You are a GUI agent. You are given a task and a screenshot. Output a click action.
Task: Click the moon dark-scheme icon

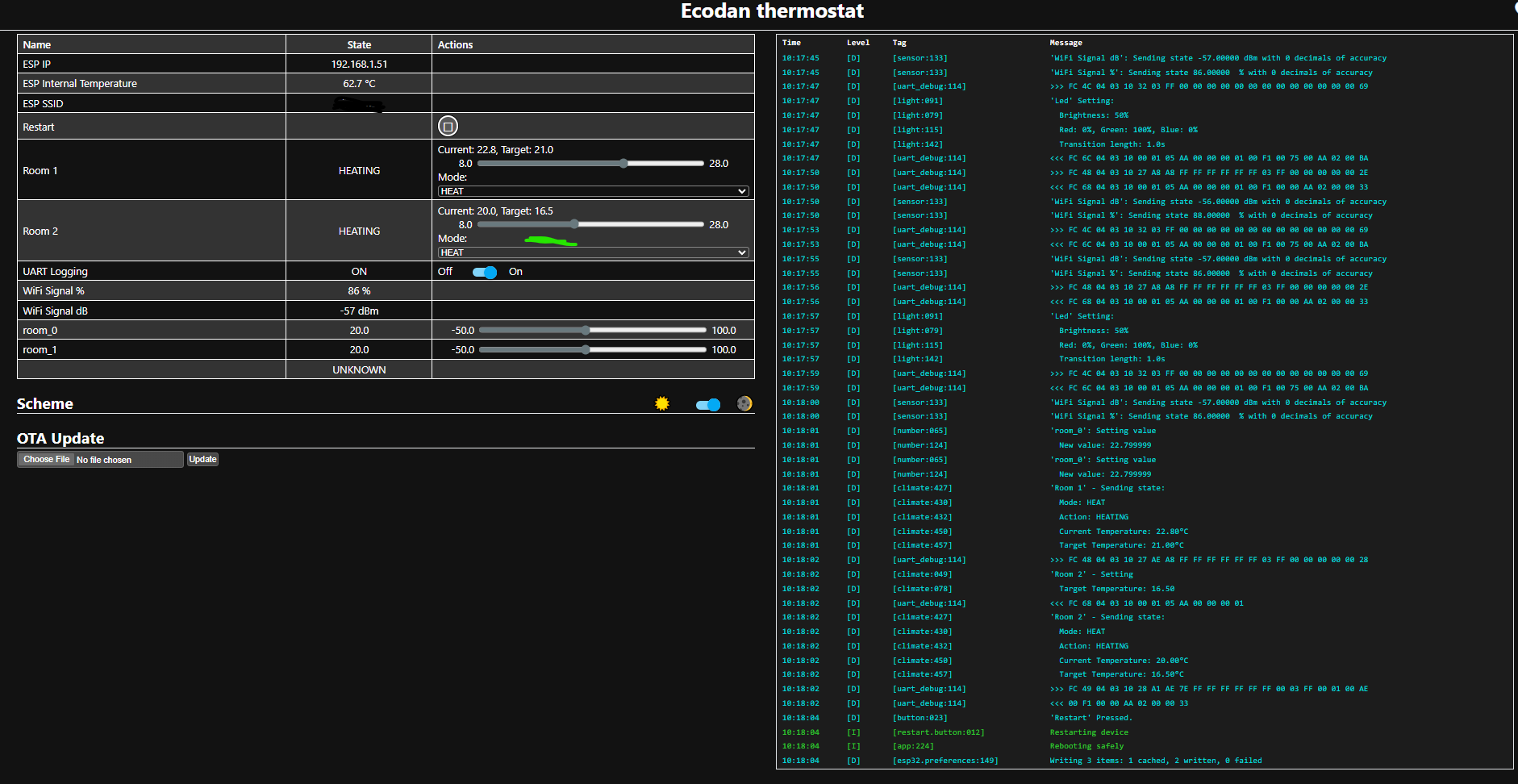[744, 403]
